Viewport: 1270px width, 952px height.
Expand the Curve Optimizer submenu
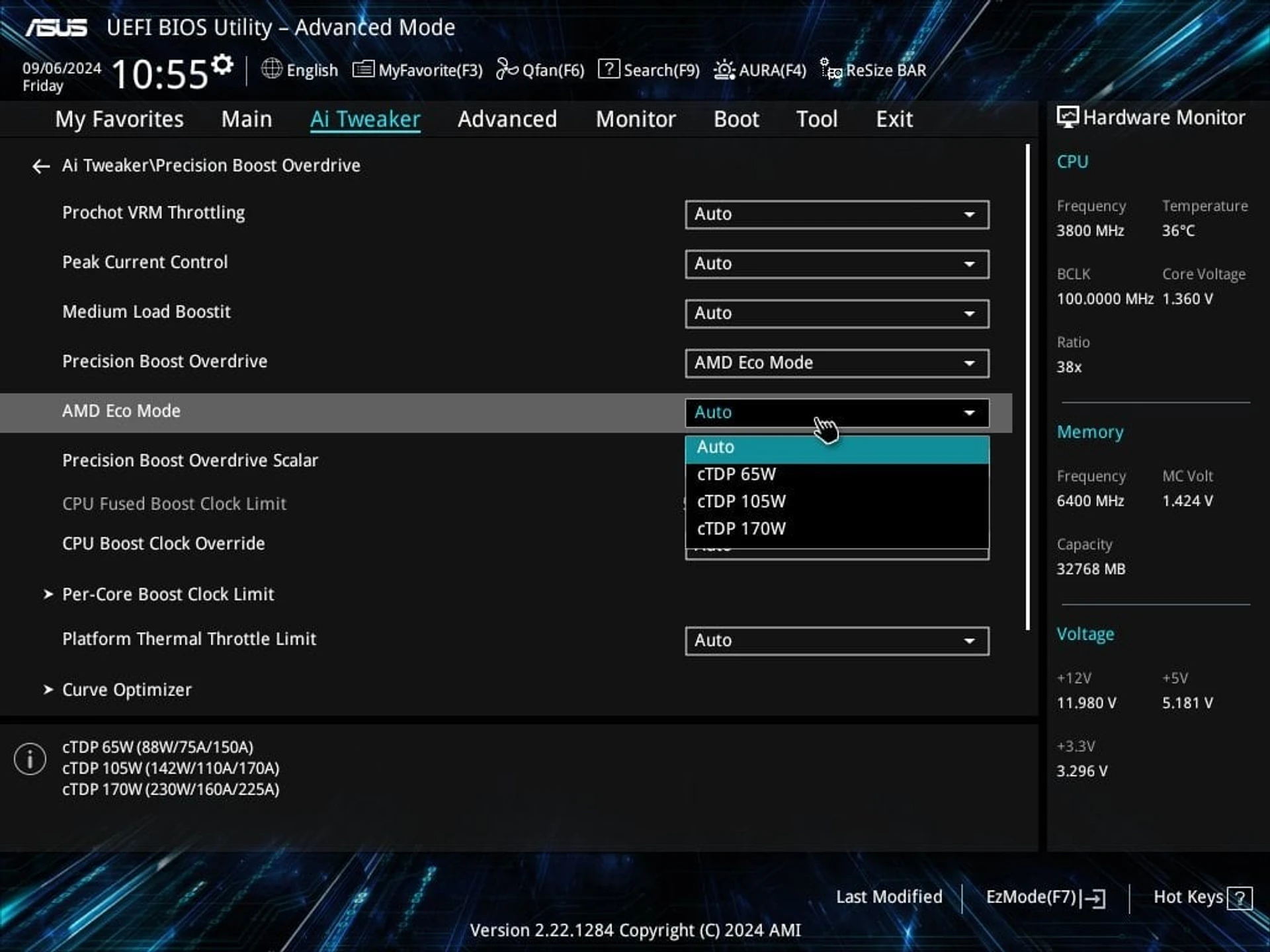pyautogui.click(x=118, y=690)
